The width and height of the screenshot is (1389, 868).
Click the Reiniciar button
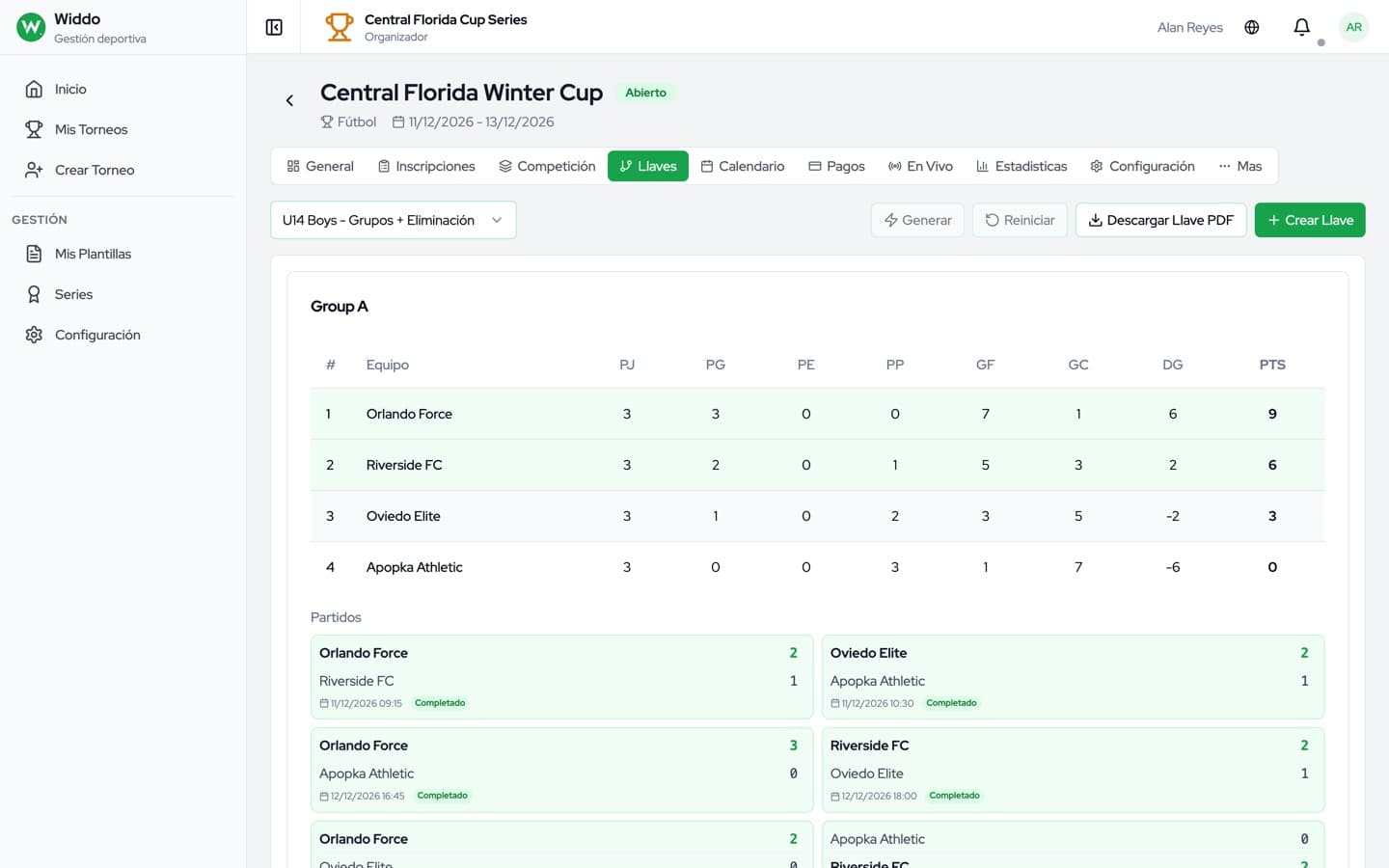pyautogui.click(x=1020, y=220)
